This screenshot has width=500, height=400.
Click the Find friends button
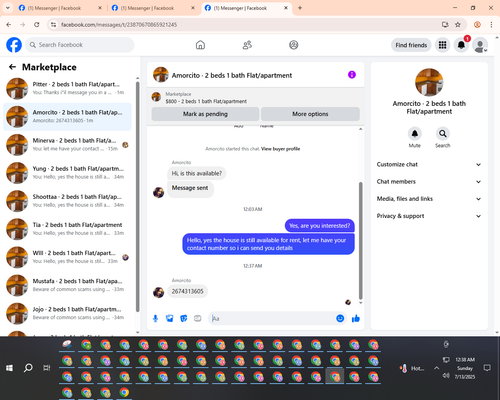[x=411, y=45]
